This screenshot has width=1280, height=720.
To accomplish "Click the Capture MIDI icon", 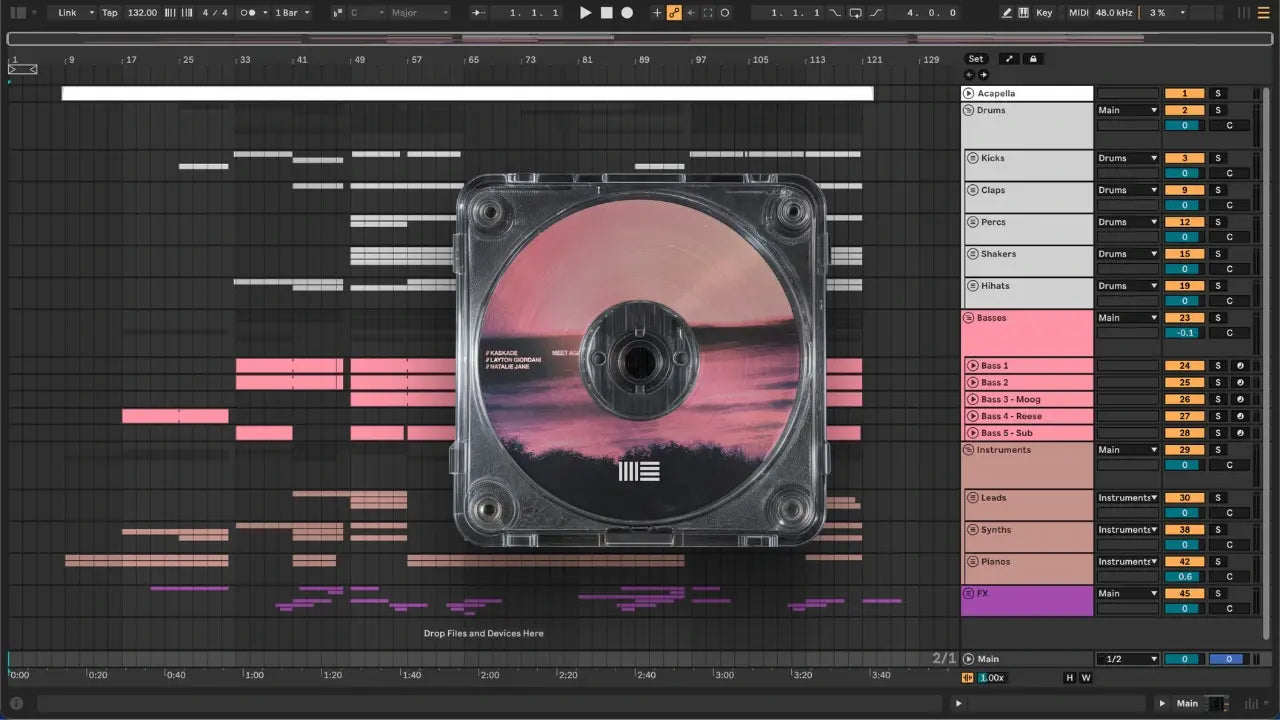I will (x=708, y=13).
